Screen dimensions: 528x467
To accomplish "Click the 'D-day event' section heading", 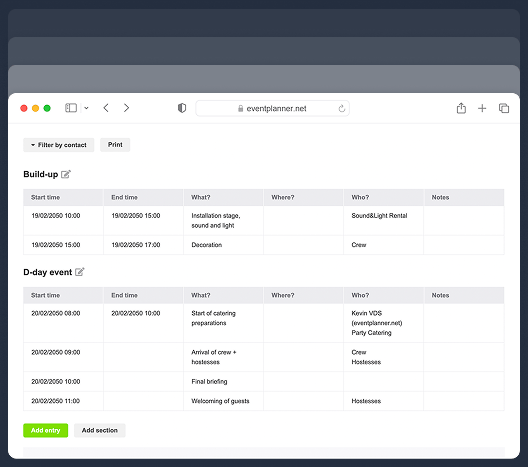I will pos(47,272).
